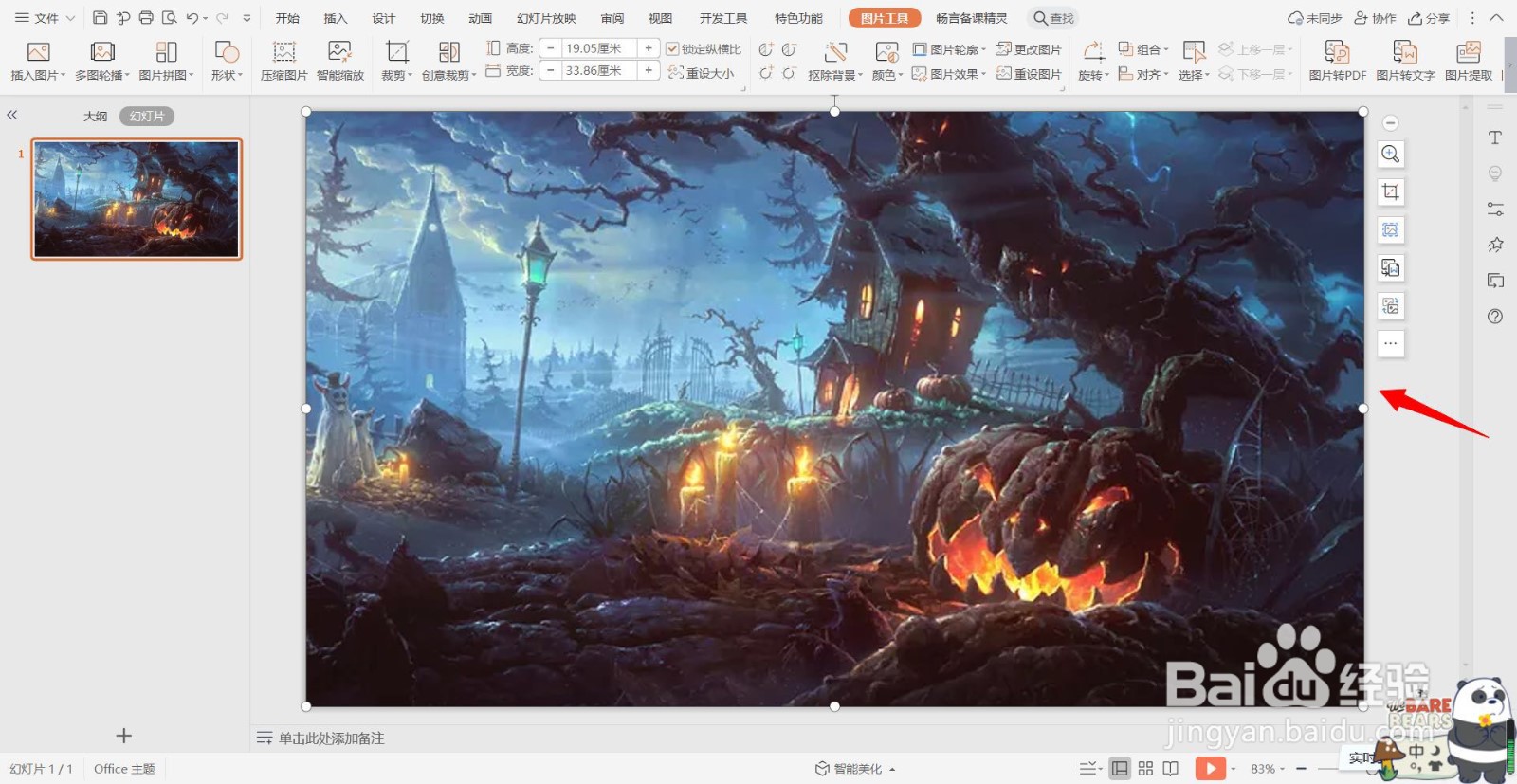This screenshot has width=1517, height=784.
Task: Open 幻灯片放映 slideshow tab
Action: click(546, 18)
